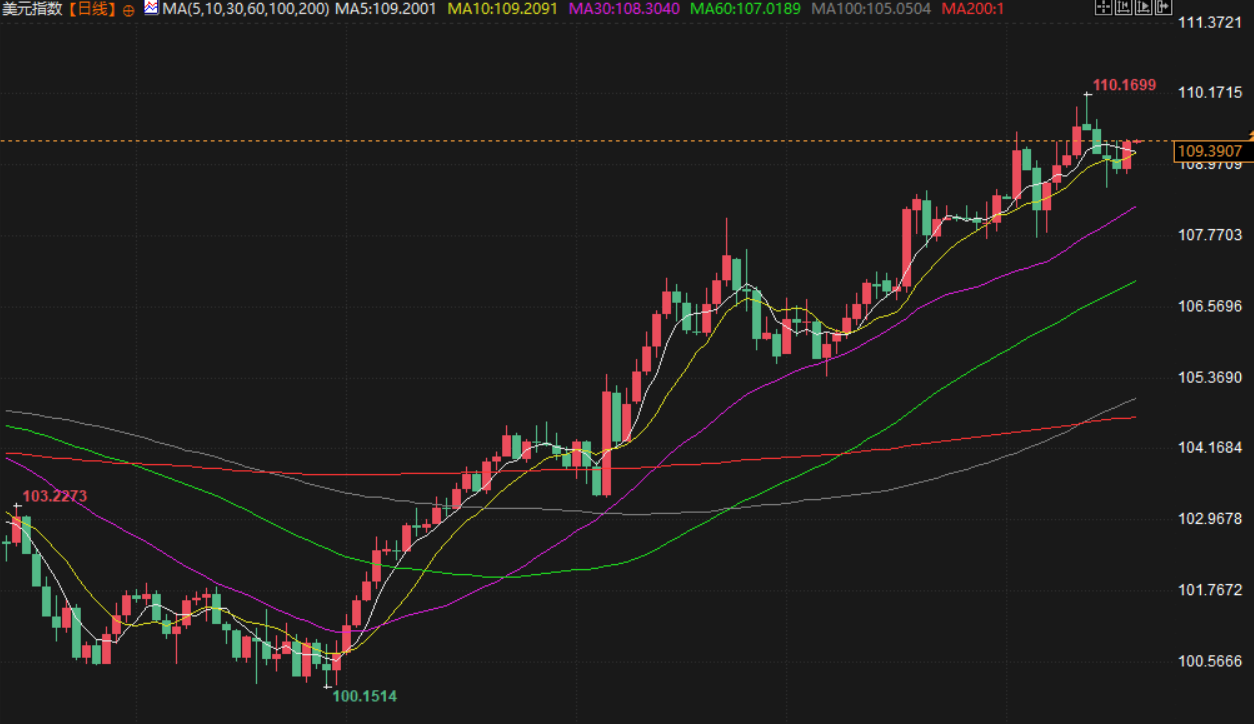Select the MA5:109.2001 legend value
Screen dimensions: 1254x724
pyautogui.click(x=385, y=8)
